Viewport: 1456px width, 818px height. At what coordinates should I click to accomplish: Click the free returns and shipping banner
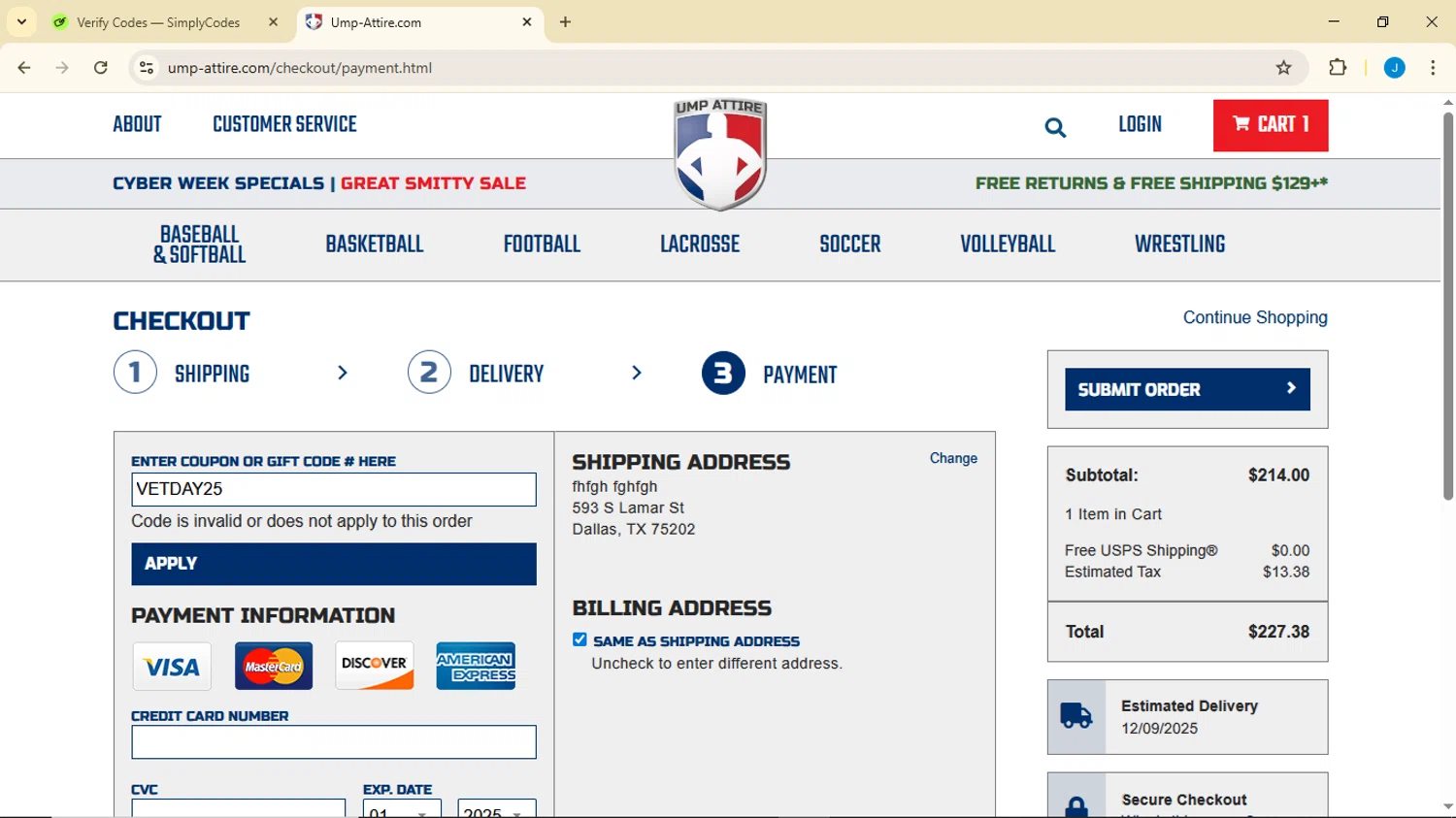tap(1151, 183)
